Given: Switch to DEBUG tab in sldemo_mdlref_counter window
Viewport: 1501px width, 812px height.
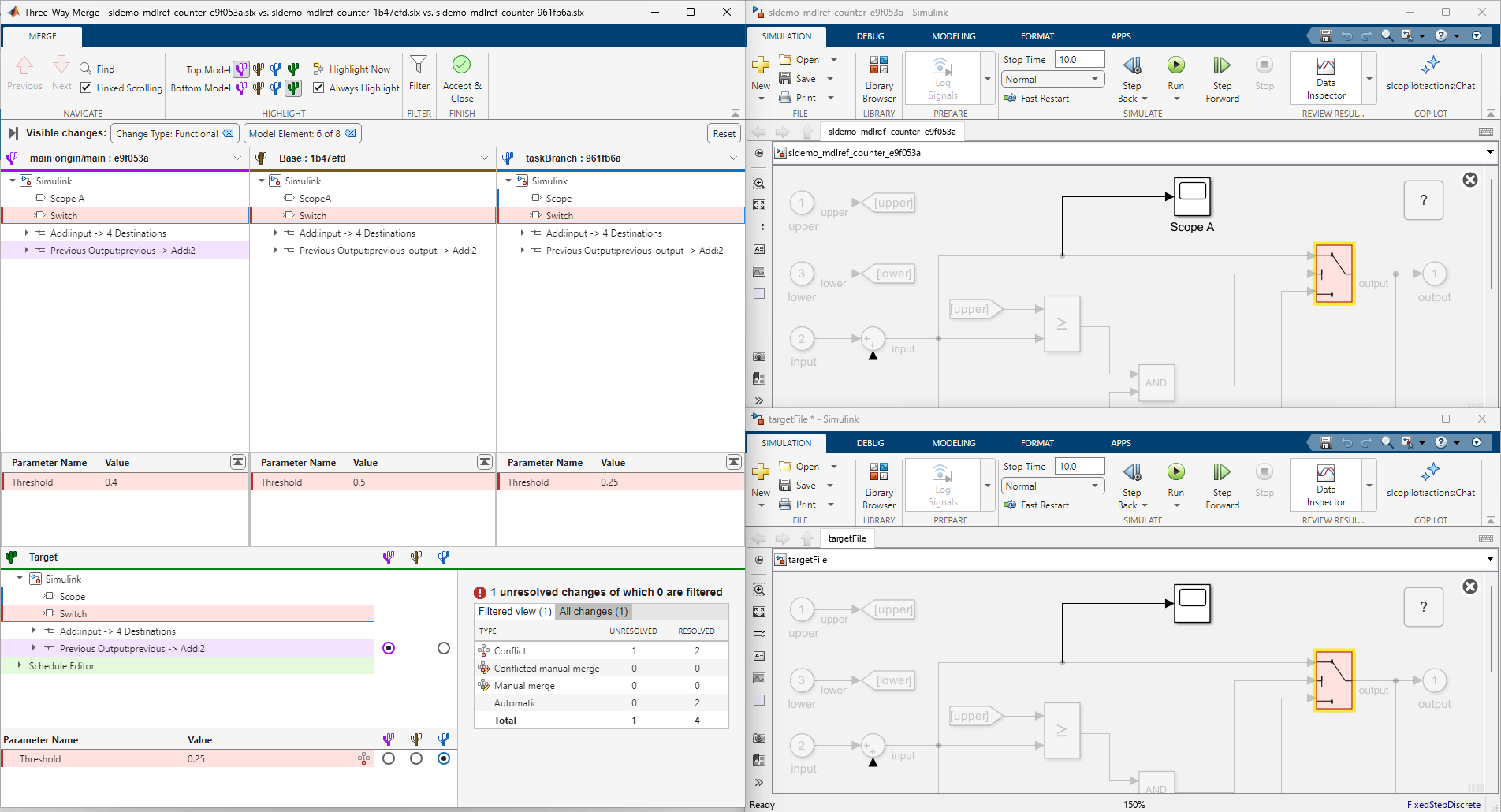Looking at the screenshot, I should click(x=870, y=36).
